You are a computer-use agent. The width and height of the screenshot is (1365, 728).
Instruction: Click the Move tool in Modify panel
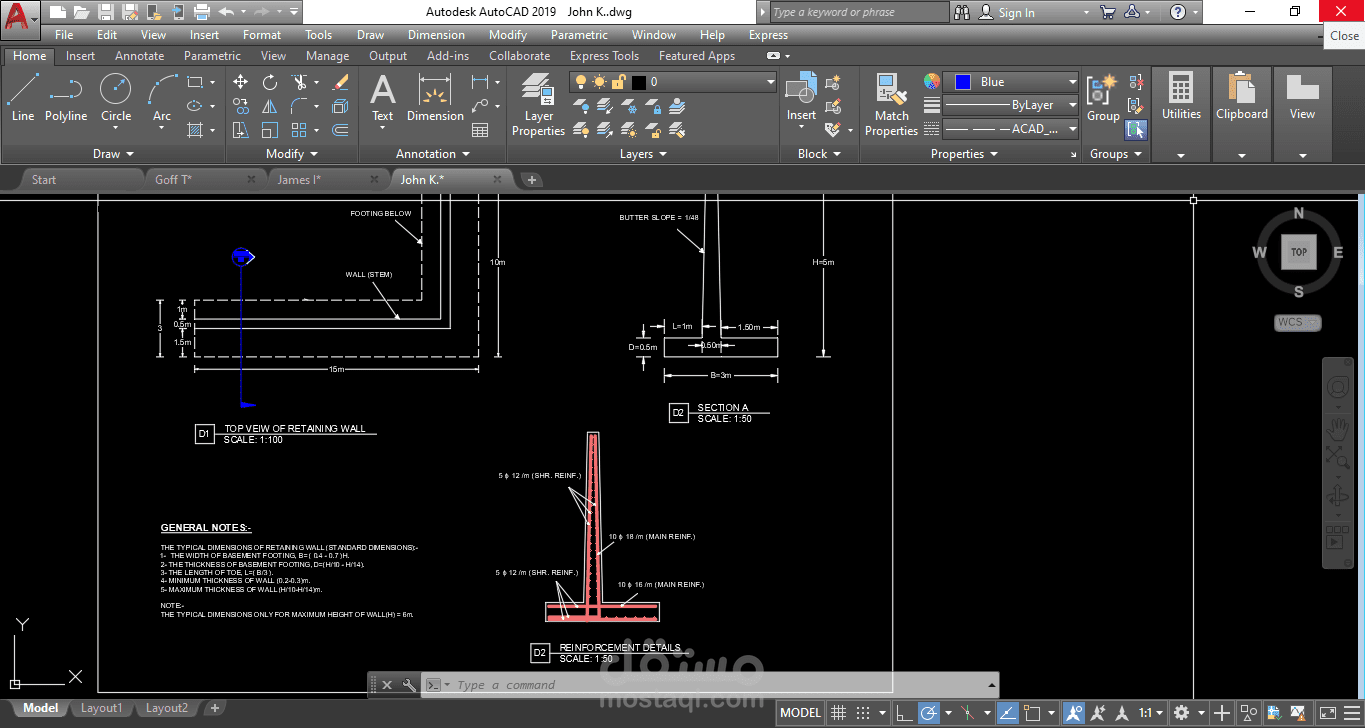coord(240,82)
